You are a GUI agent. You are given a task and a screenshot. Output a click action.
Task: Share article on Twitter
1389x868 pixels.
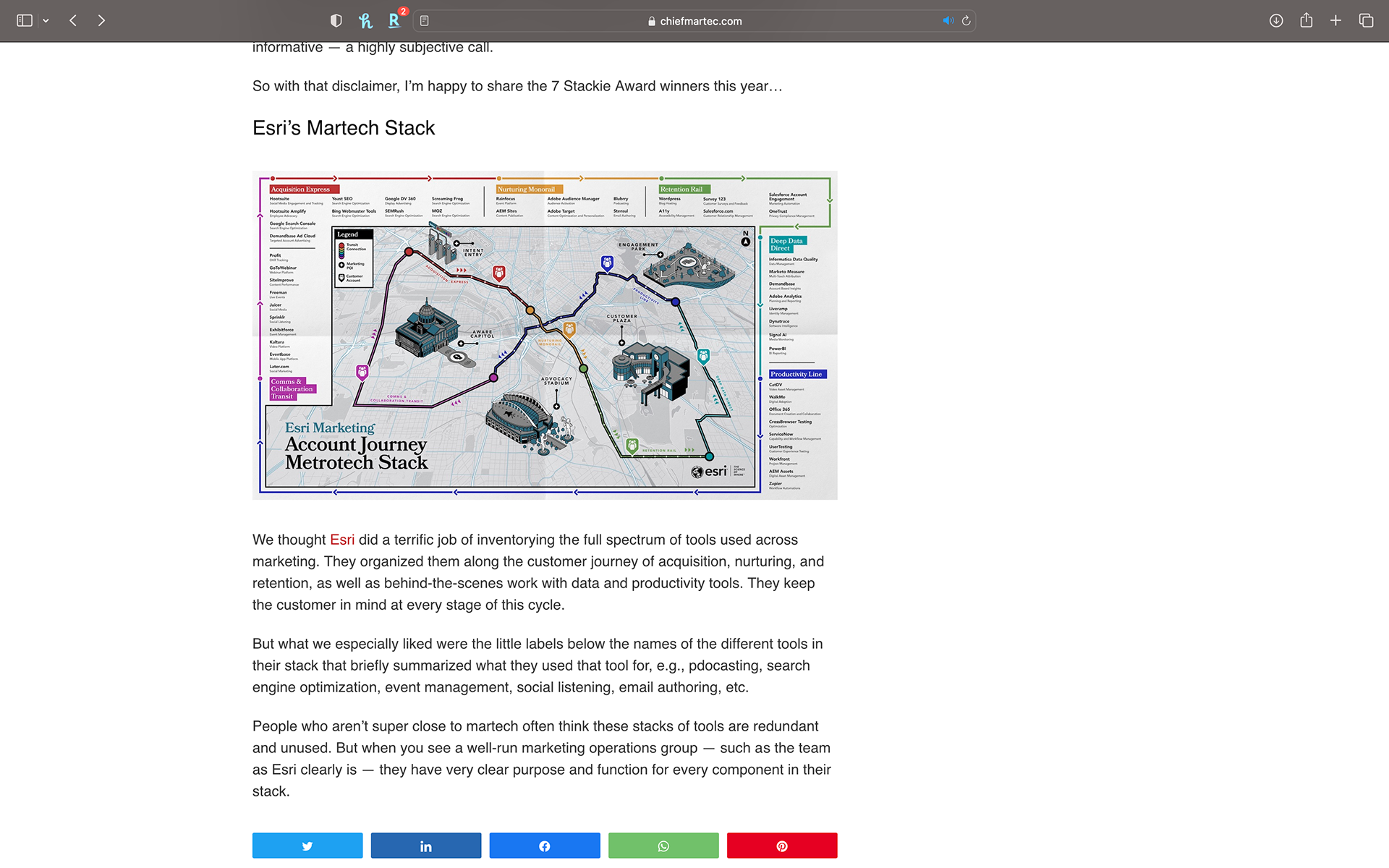pos(307,846)
